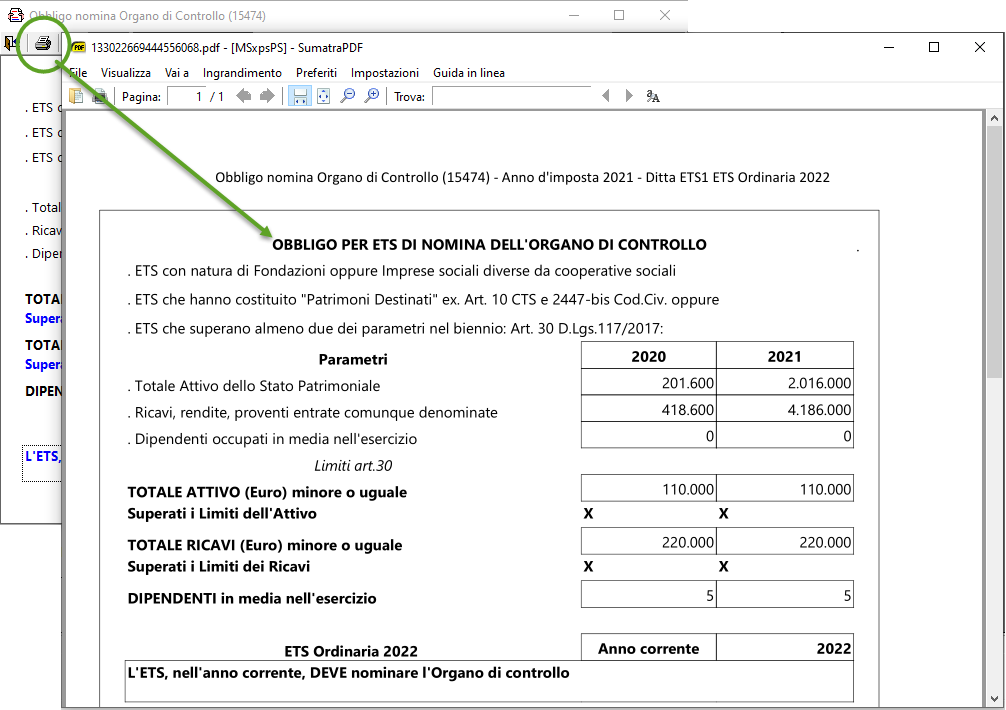Image resolution: width=1006 pixels, height=710 pixels.
Task: Open the File menu in SumatraPDF
Action: click(78, 73)
